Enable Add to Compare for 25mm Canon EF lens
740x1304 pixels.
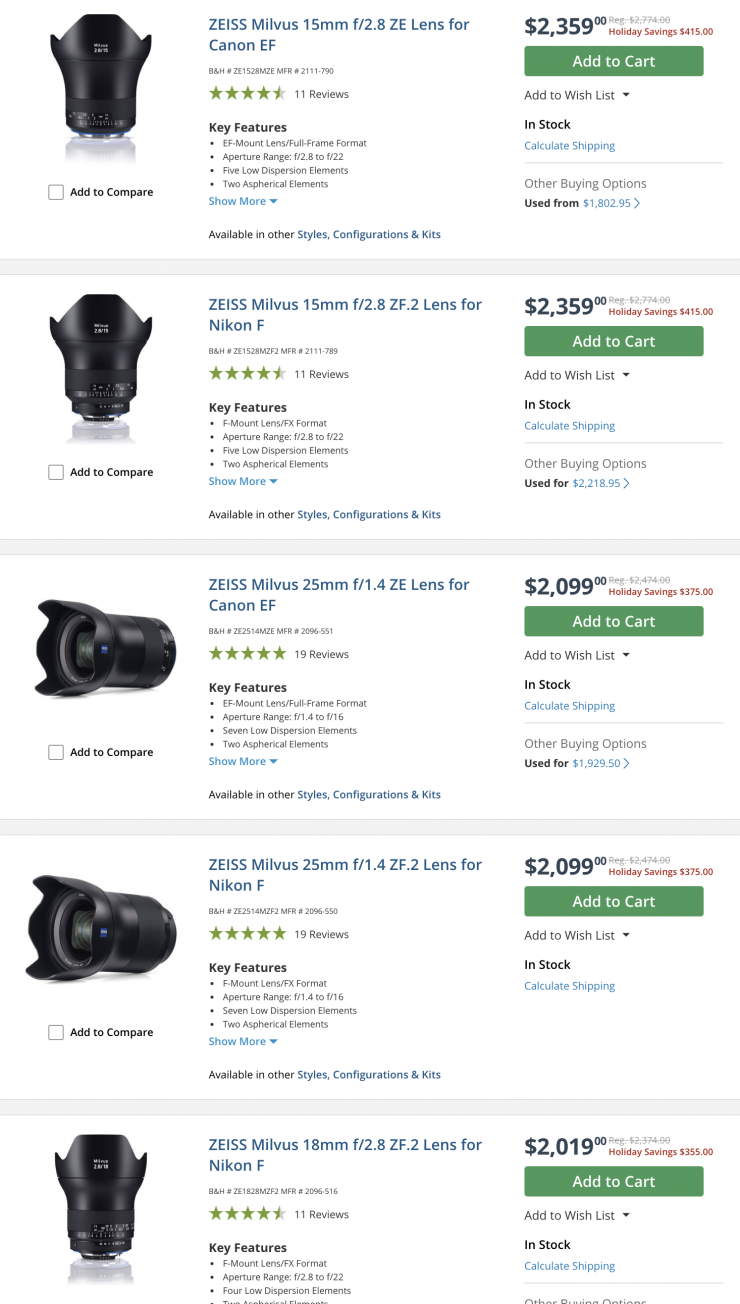56,752
